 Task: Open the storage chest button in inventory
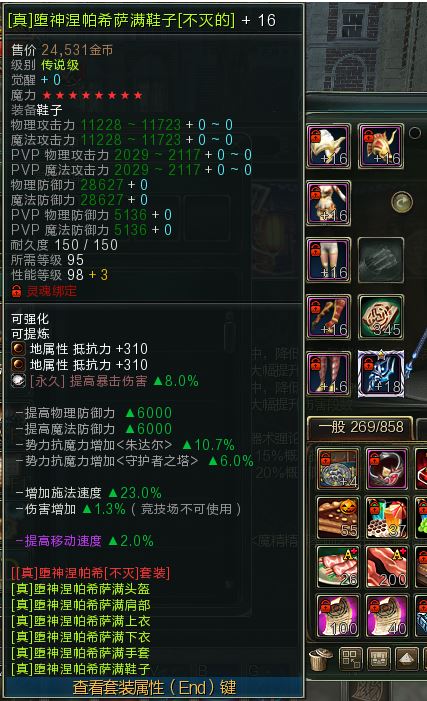pyautogui.click(x=379, y=659)
